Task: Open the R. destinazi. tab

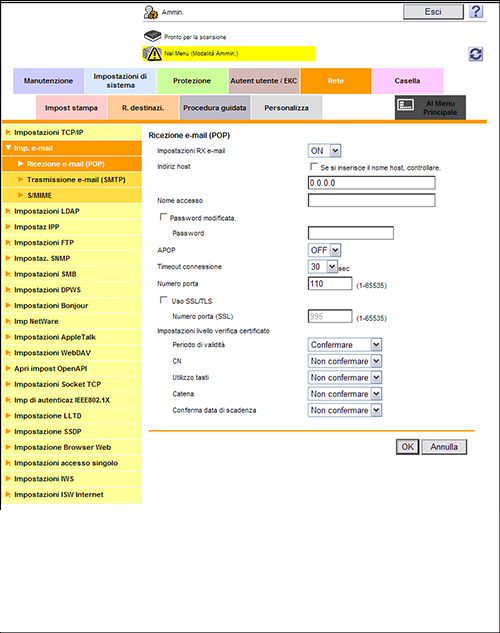Action: (x=143, y=108)
